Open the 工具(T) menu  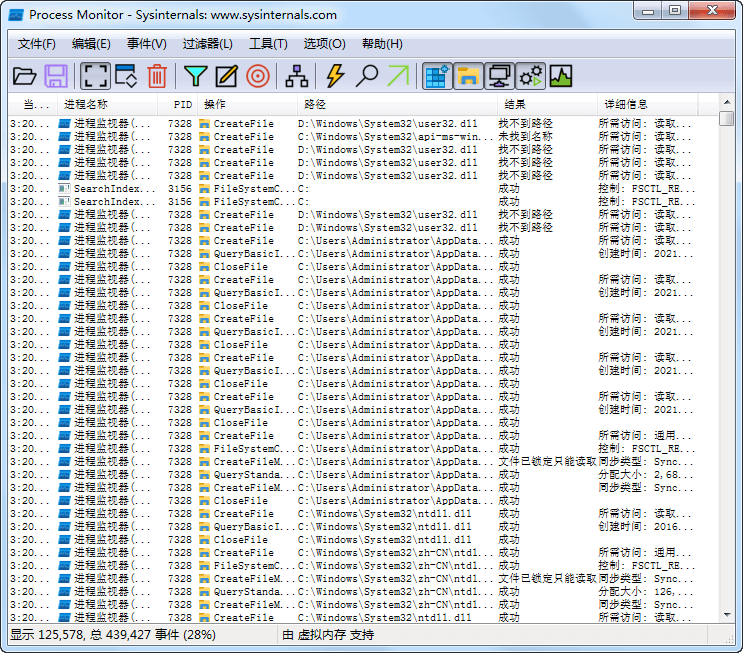click(x=268, y=44)
